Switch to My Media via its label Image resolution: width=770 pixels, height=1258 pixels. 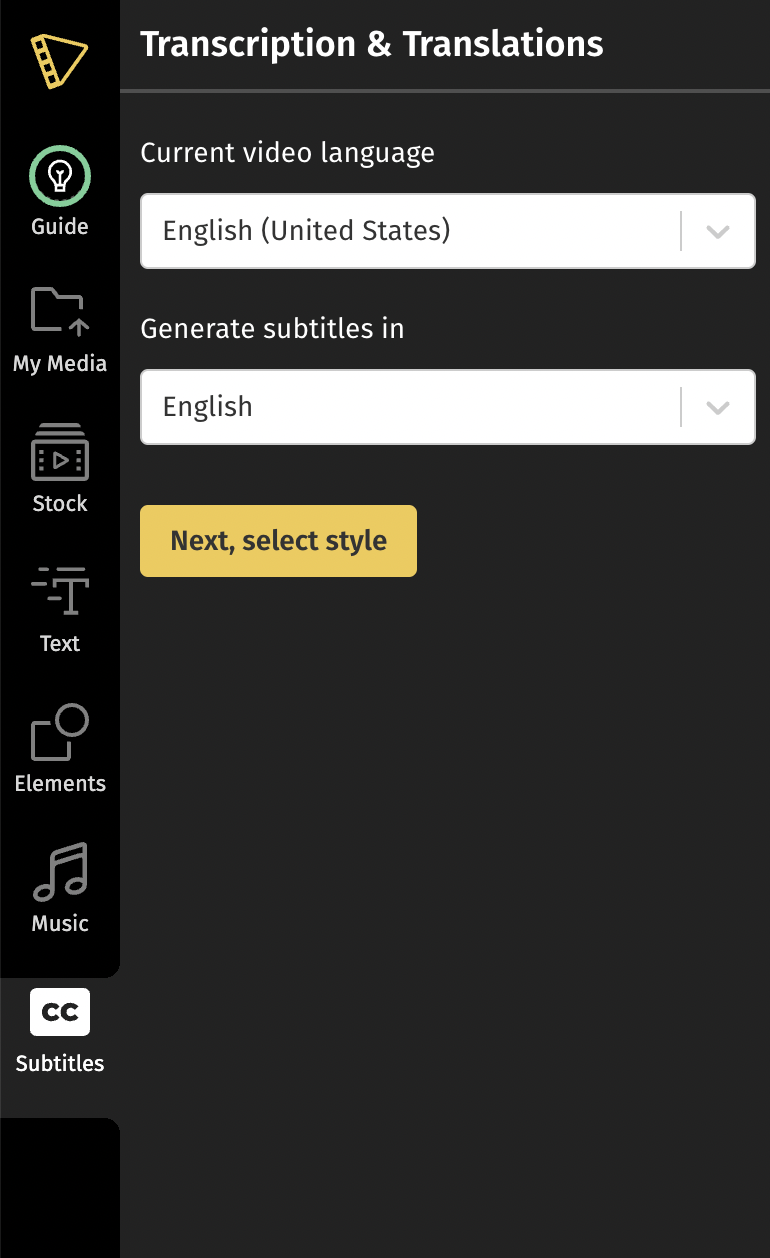60,364
